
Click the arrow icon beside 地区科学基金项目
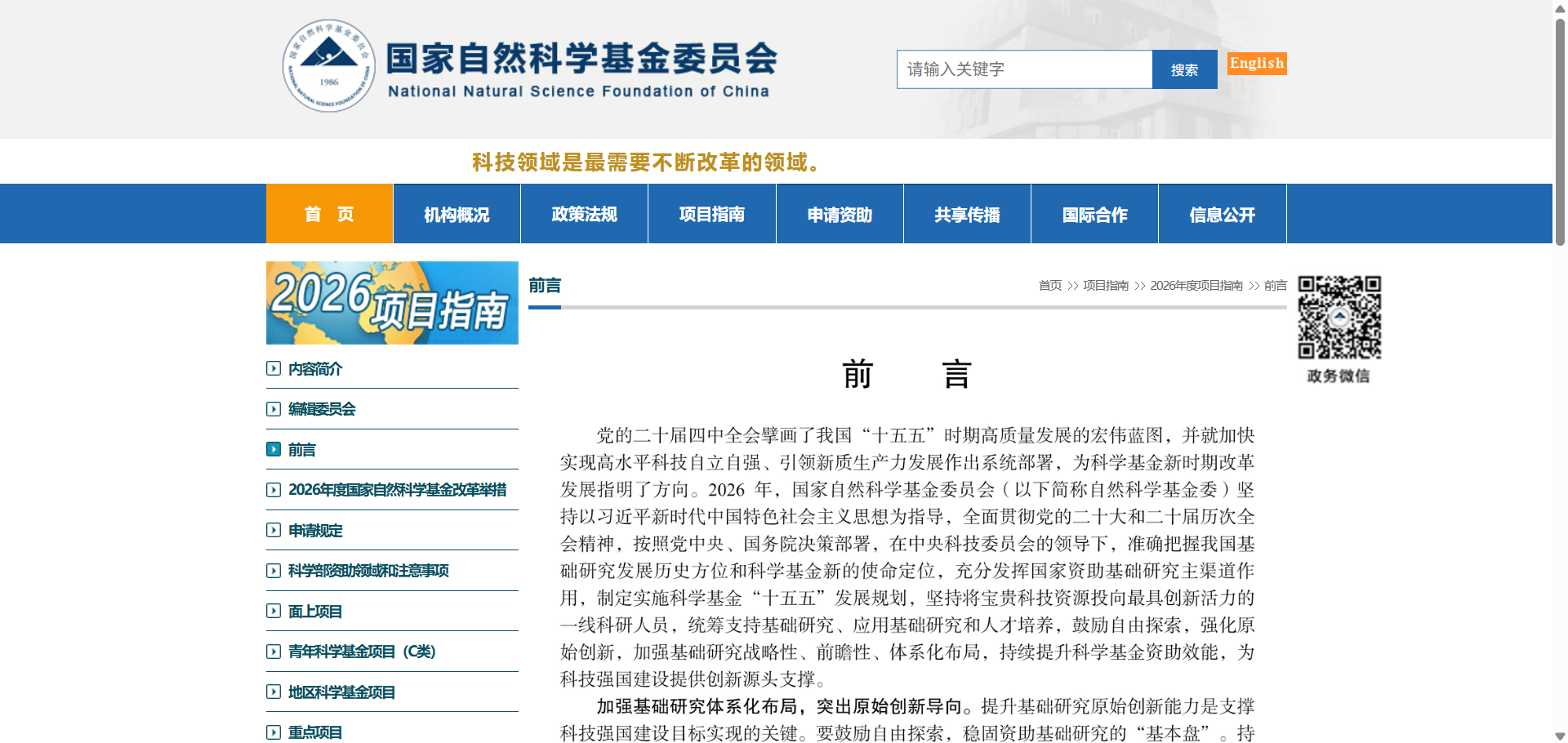pyautogui.click(x=274, y=692)
